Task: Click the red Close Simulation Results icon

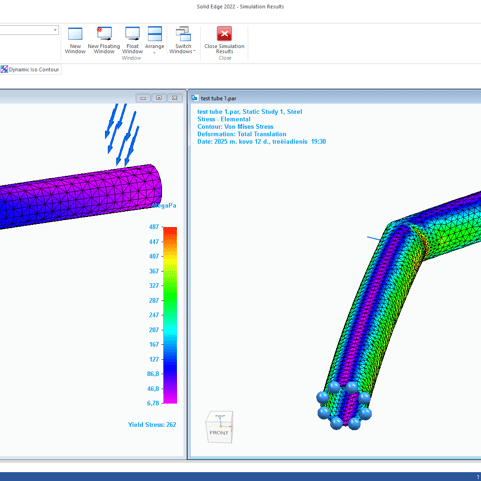Action: coord(224,34)
